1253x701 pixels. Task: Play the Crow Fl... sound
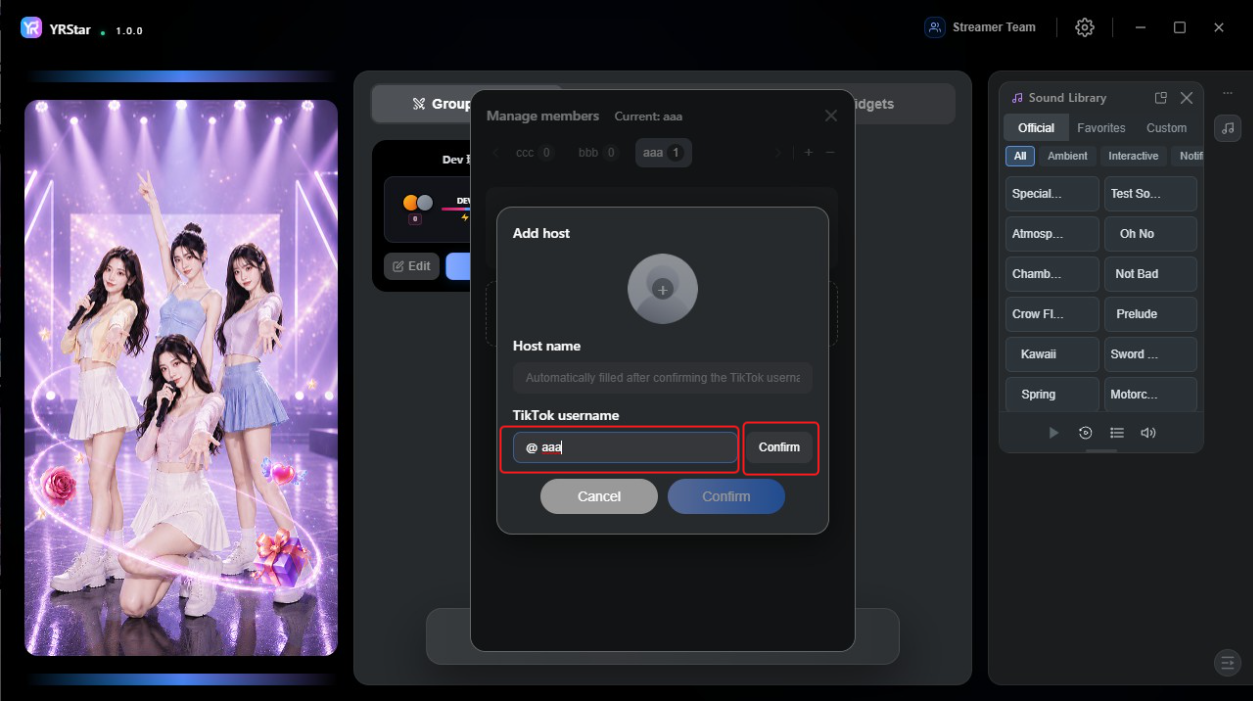click(x=1052, y=314)
